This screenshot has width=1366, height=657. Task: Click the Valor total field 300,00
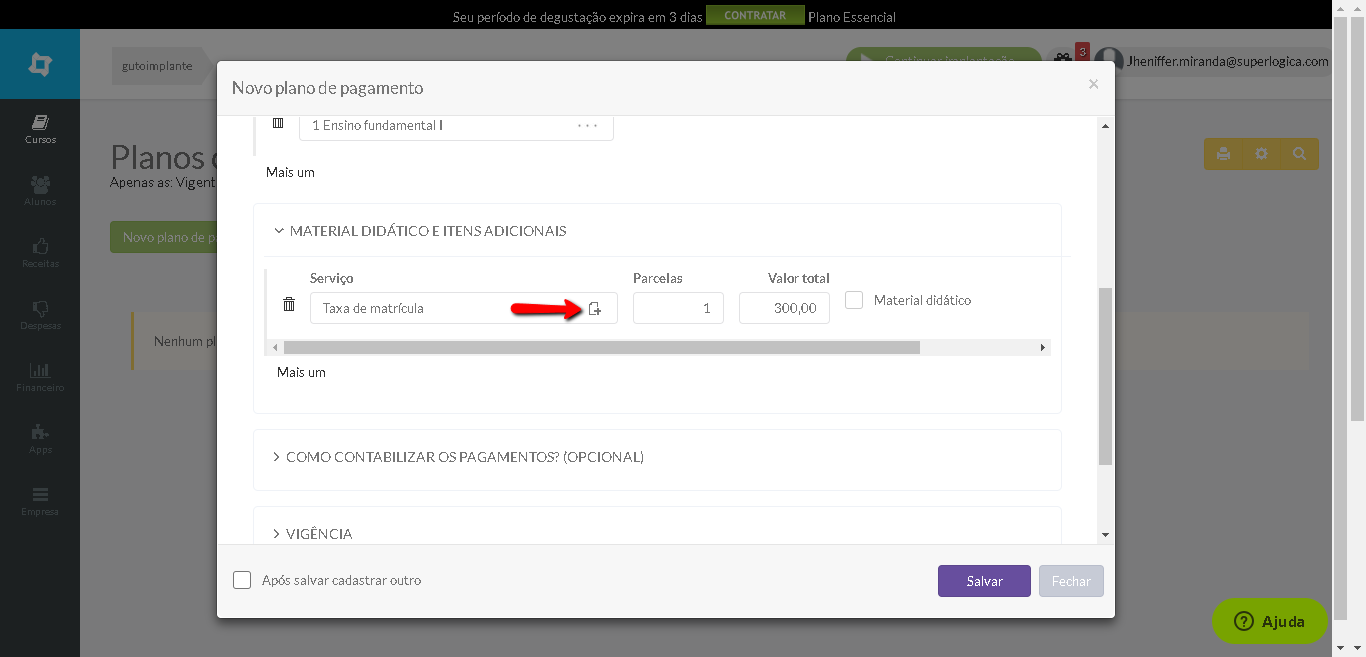[x=784, y=308]
